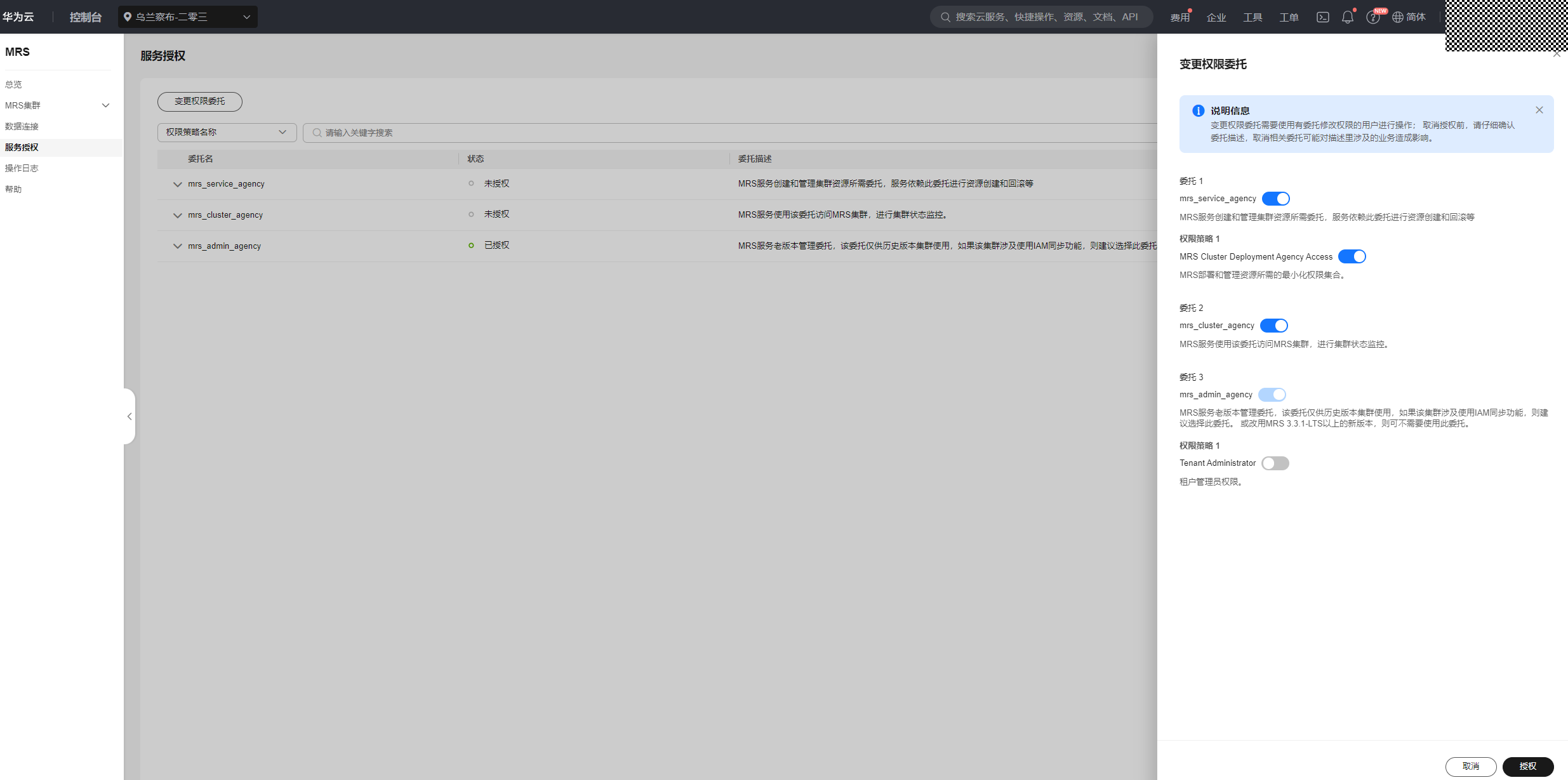Open 数据连接 in the sidebar
Viewport: 1568px width, 780px height.
coord(22,126)
